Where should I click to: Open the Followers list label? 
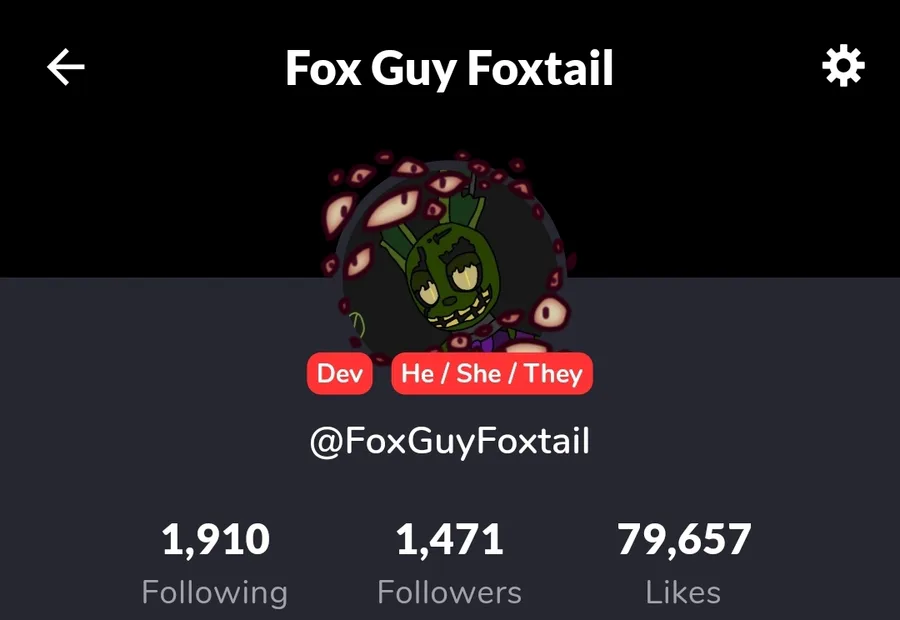point(449,592)
